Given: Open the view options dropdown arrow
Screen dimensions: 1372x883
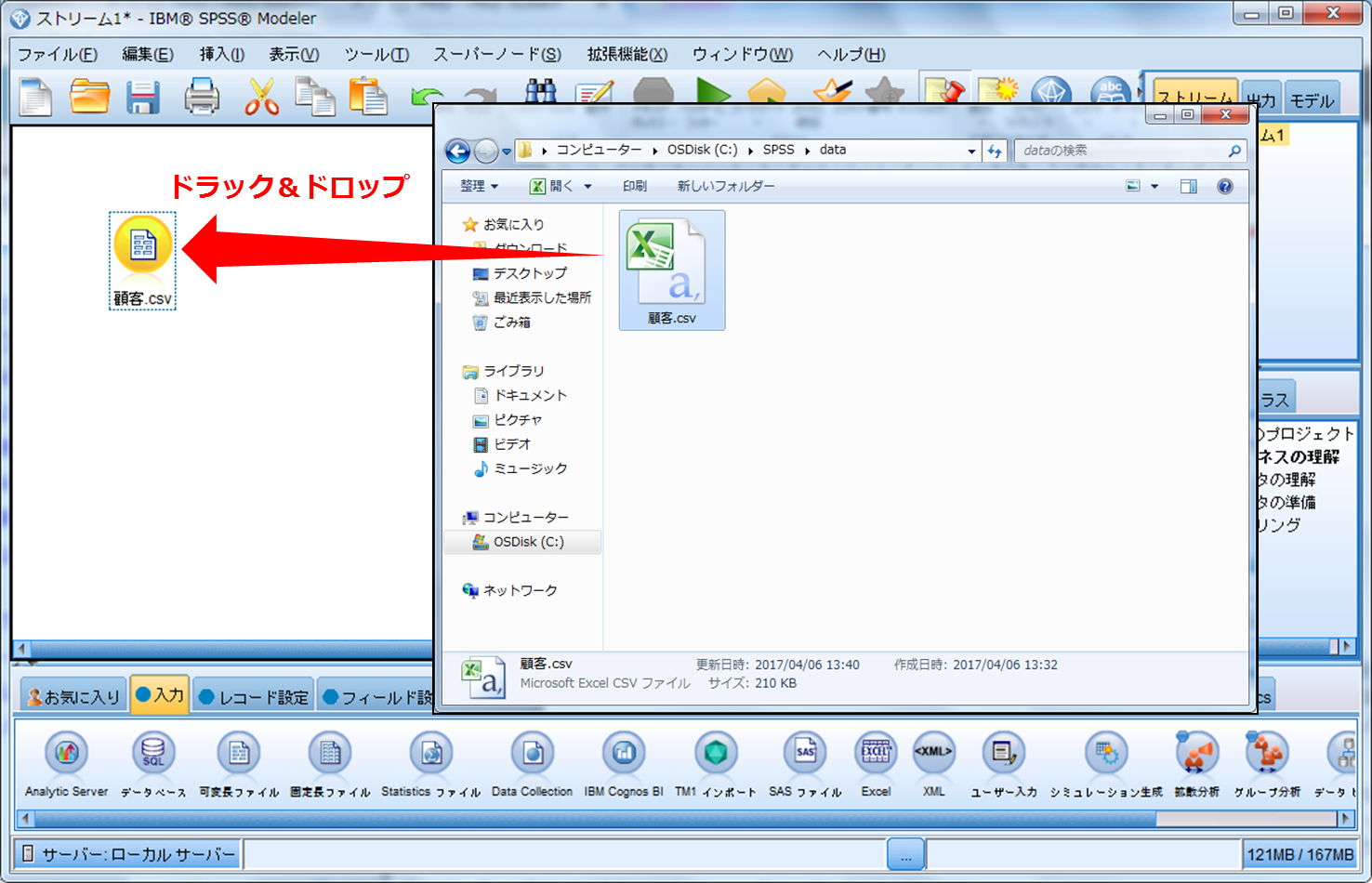Looking at the screenshot, I should tap(1154, 186).
